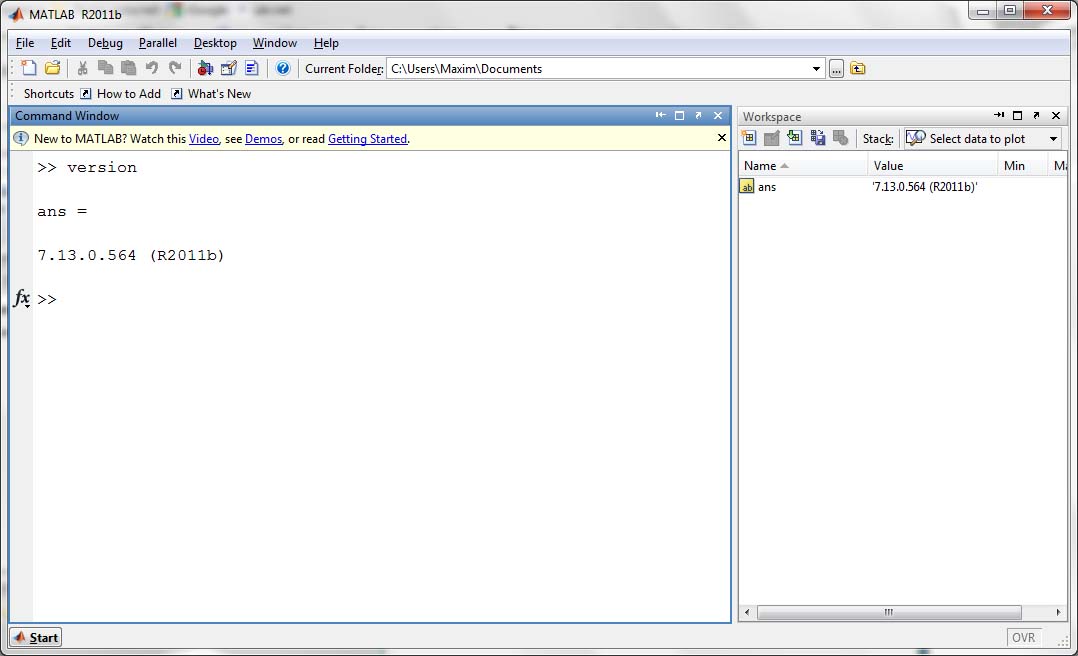Image resolution: width=1078 pixels, height=656 pixels.
Task: Open the MATLAB Start menu button
Action: coord(35,637)
